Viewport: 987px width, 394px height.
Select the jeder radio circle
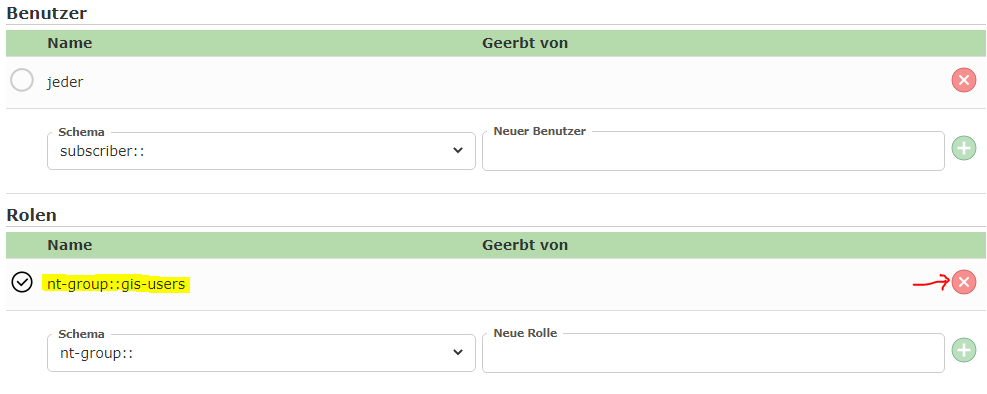point(22,81)
